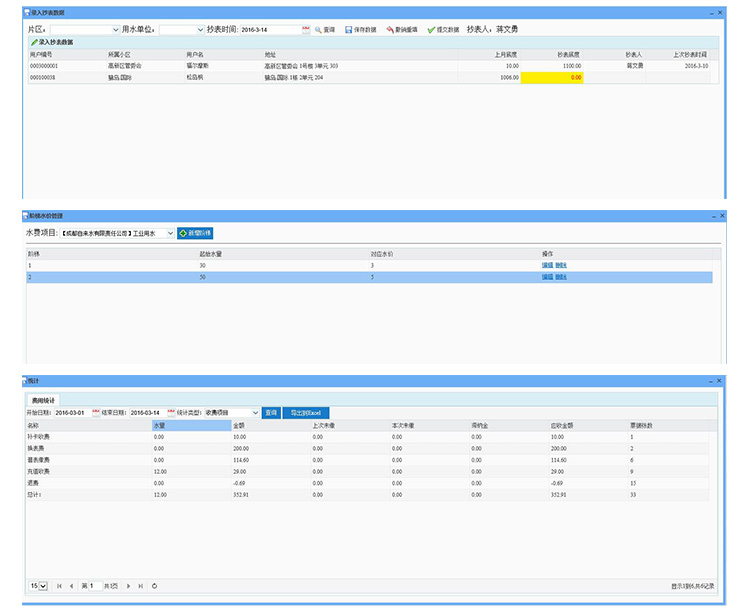Click the 新增阶梯 add button

[195, 233]
